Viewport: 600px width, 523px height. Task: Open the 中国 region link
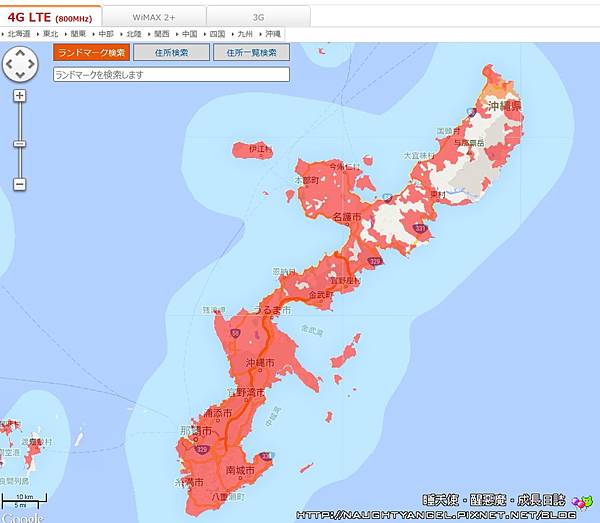(189, 34)
